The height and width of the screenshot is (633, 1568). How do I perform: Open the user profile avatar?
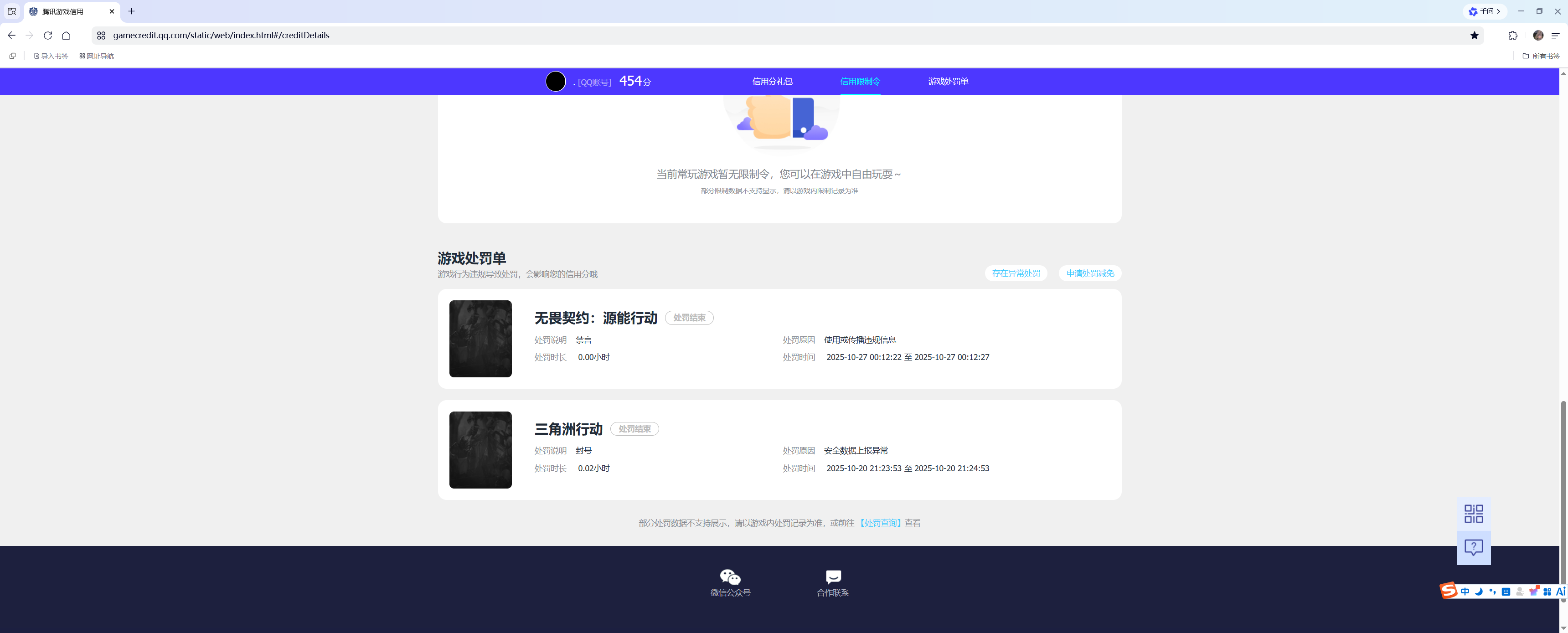tap(1538, 35)
